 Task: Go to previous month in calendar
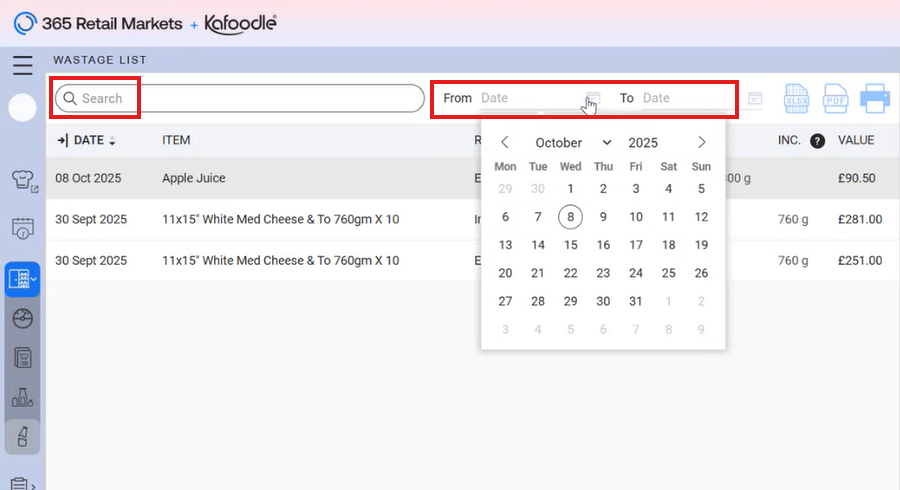505,142
